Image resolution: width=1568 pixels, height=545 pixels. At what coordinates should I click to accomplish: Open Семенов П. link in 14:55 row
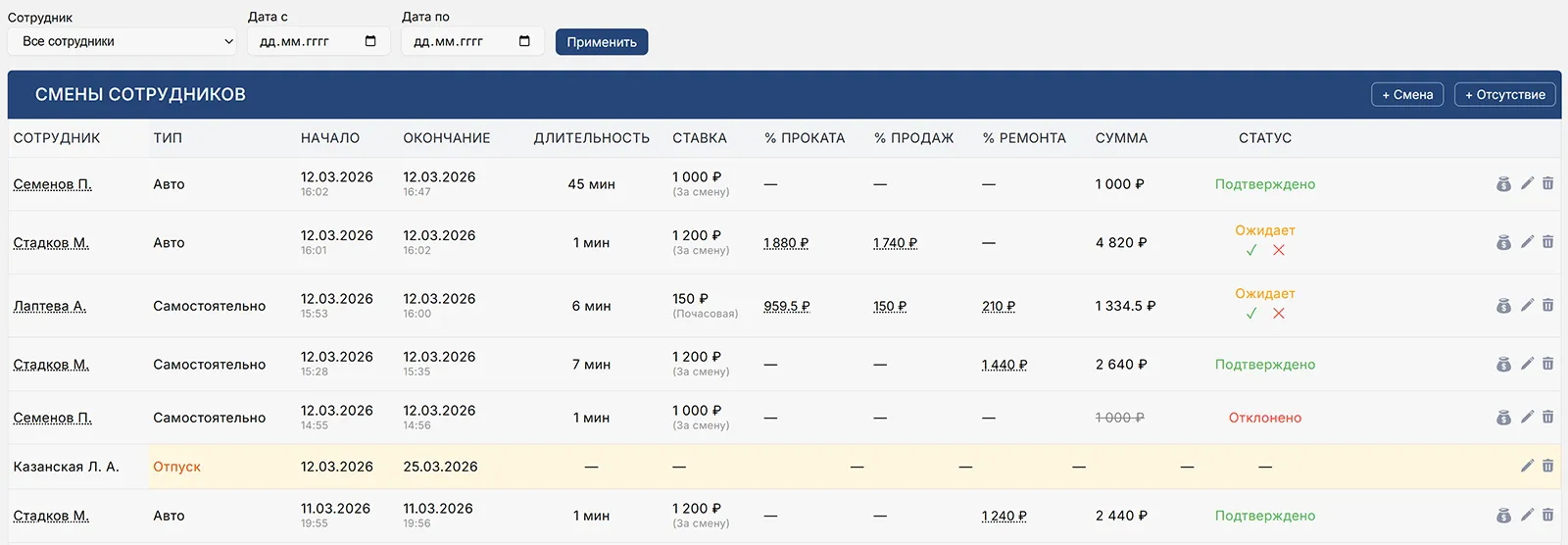tap(53, 418)
